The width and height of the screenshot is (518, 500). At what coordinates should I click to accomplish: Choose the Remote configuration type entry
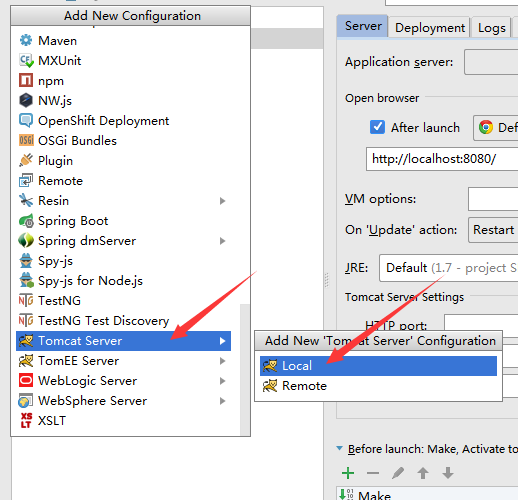(123, 181)
